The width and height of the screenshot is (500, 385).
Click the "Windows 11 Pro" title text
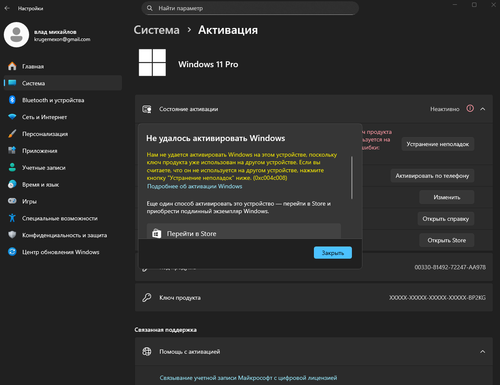pos(208,64)
